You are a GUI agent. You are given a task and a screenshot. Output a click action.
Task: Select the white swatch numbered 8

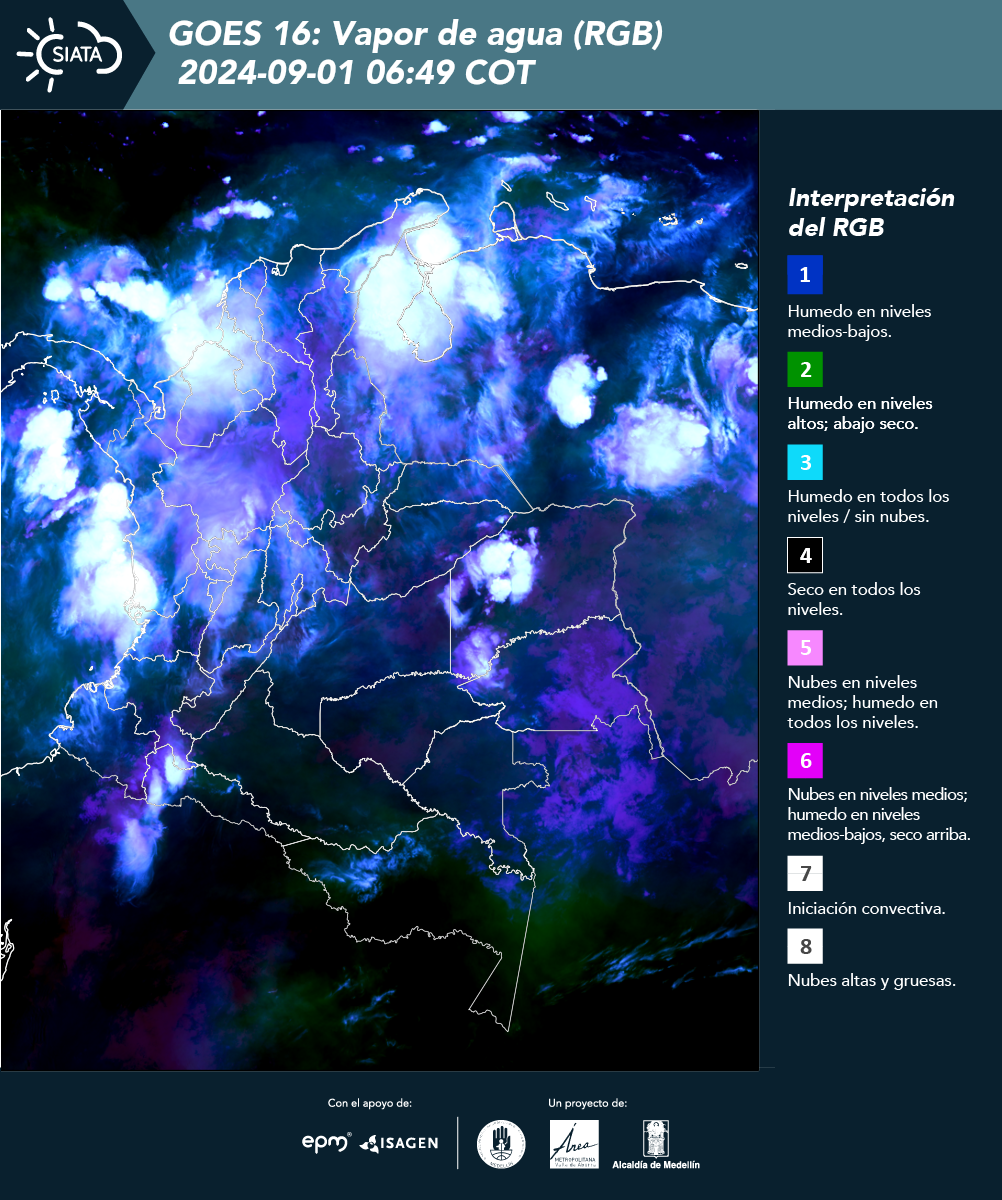pos(805,946)
